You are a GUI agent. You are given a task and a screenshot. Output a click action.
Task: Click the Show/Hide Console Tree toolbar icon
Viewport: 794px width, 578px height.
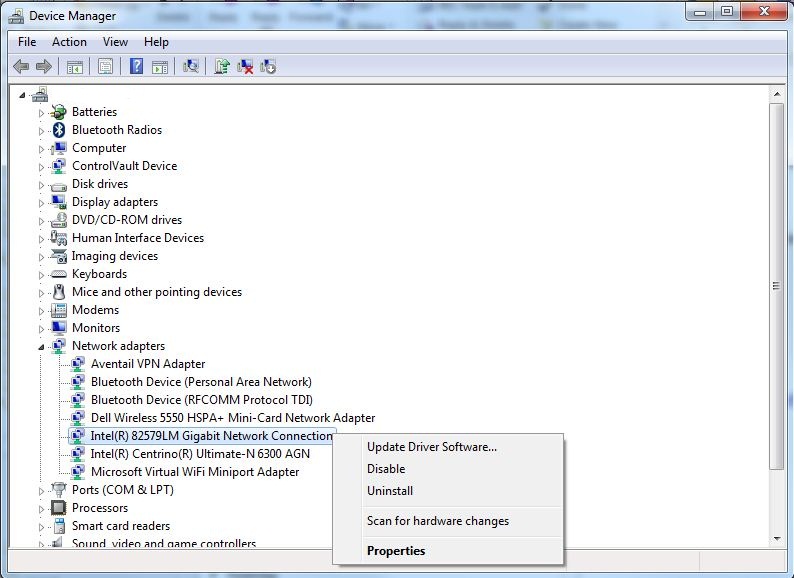coord(74,67)
